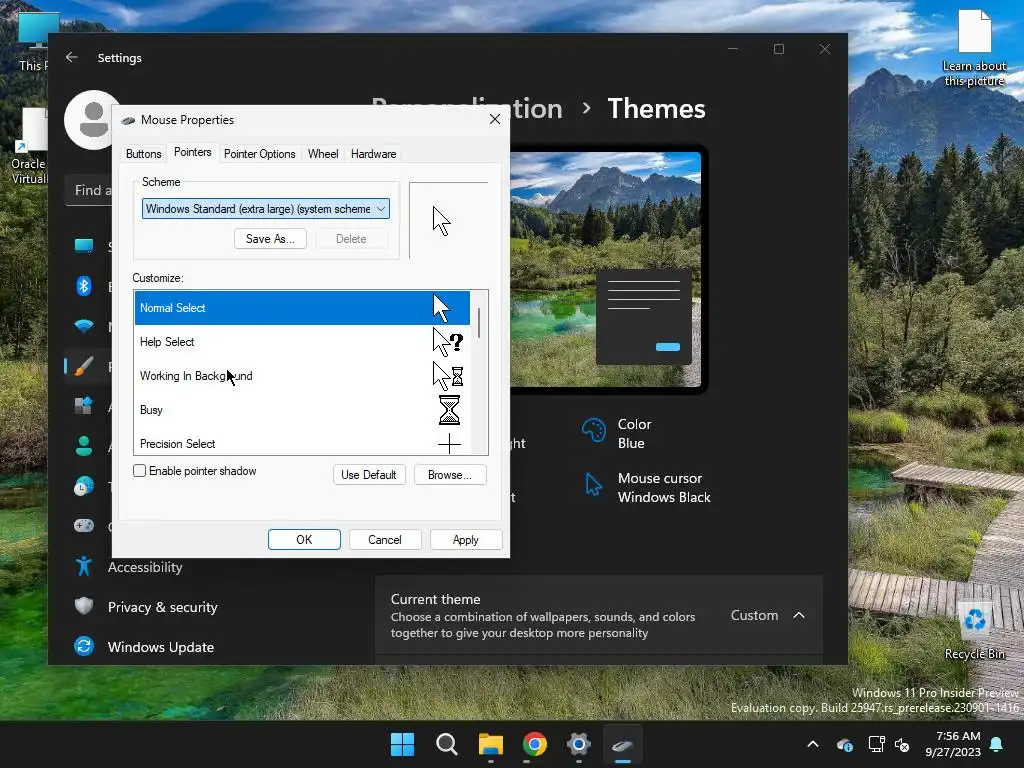This screenshot has height=768, width=1024.
Task: Open the Color Blue theme setting
Action: [x=618, y=433]
